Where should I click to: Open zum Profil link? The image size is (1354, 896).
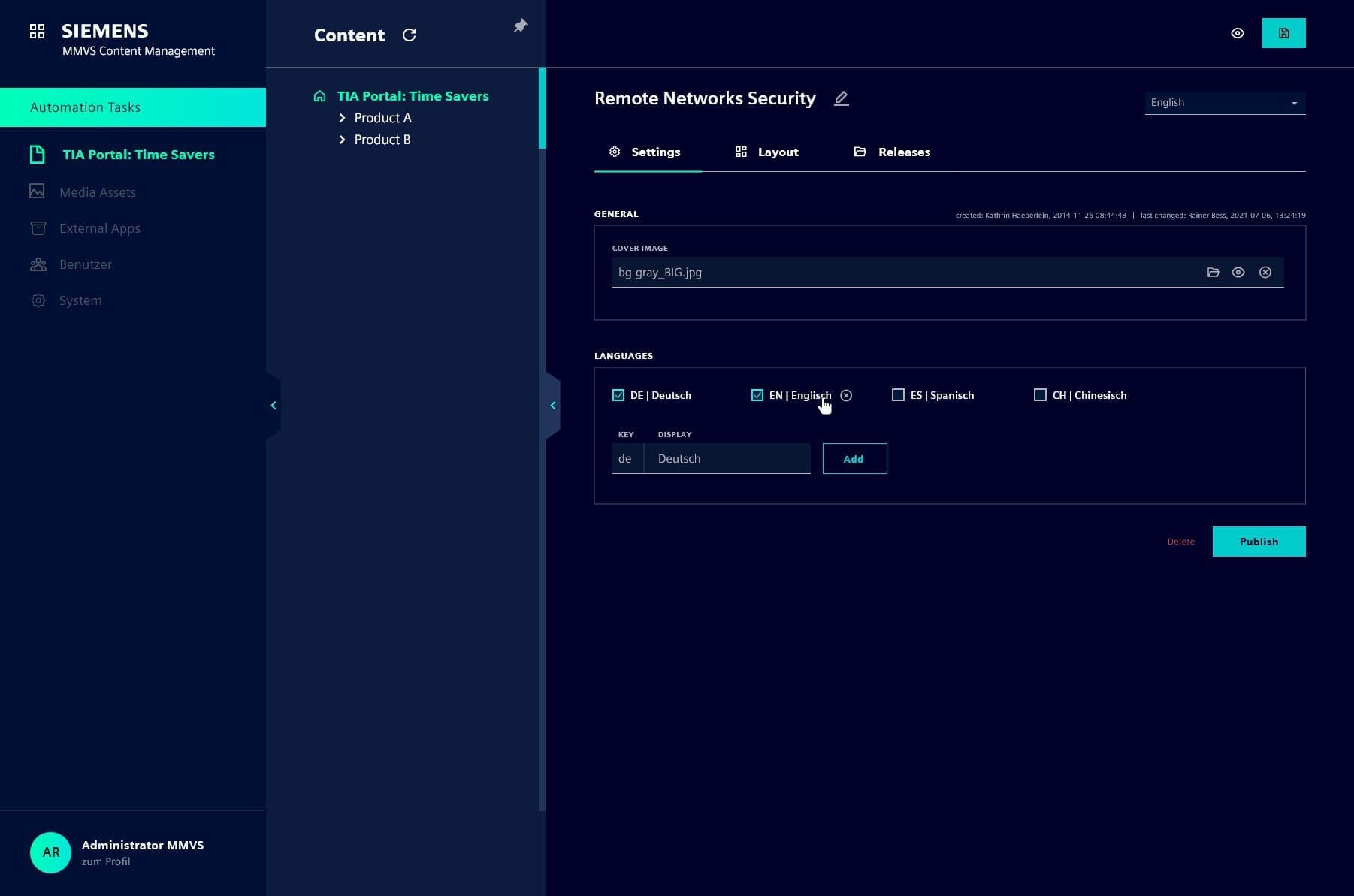pos(106,861)
